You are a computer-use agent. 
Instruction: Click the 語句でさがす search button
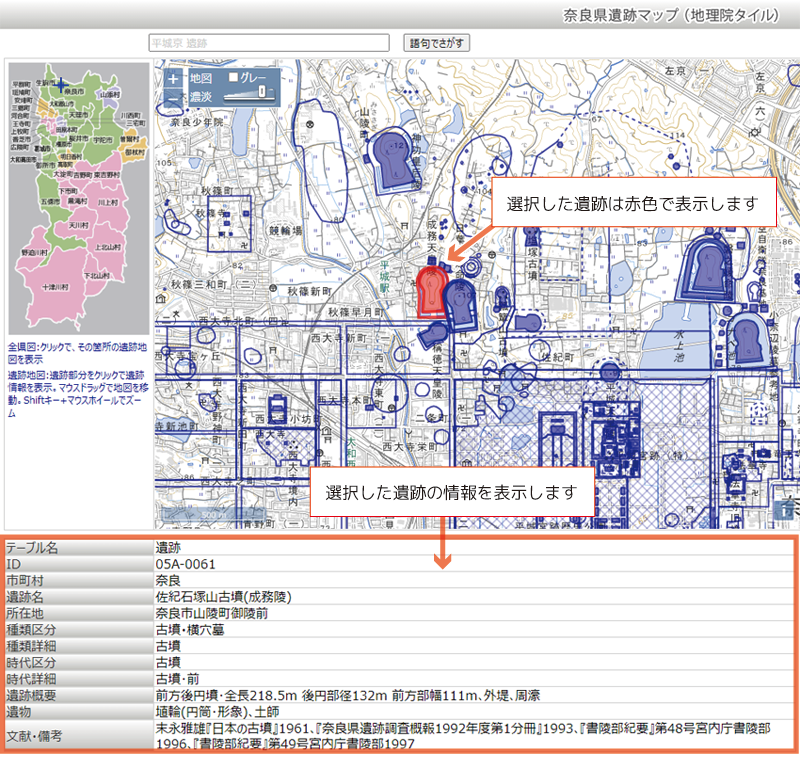[437, 43]
